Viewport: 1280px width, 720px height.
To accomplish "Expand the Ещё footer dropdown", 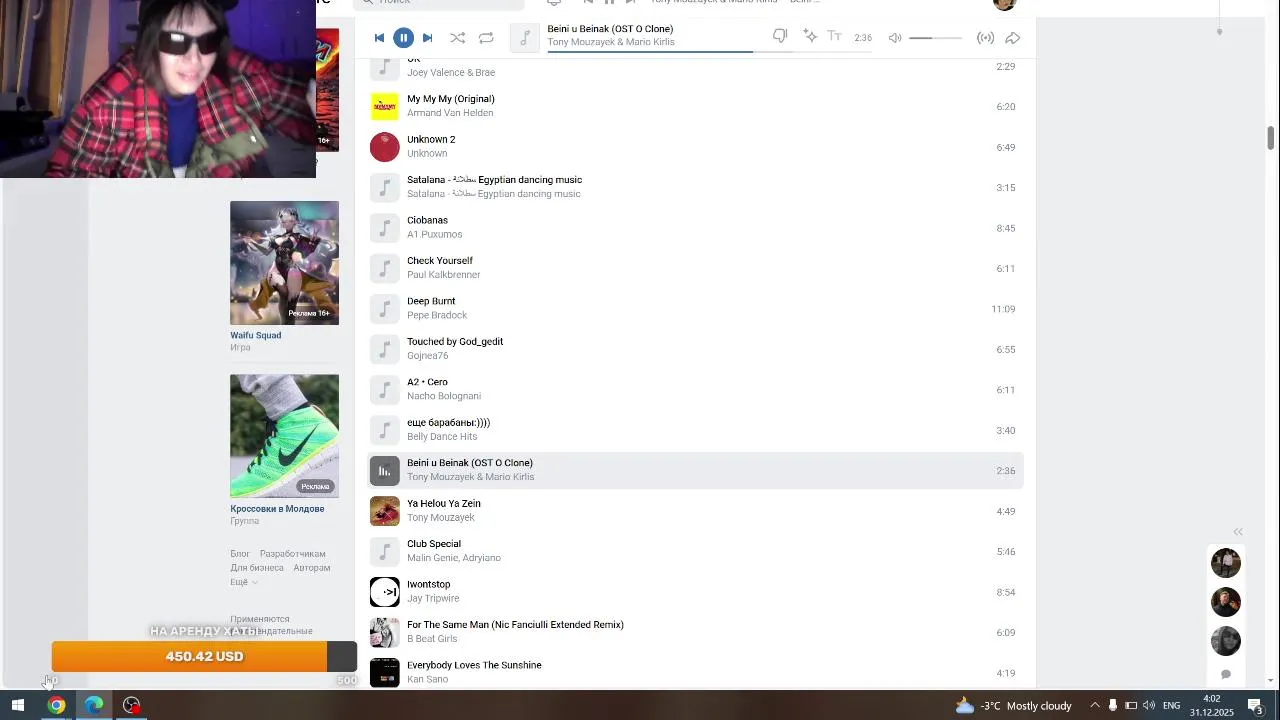I will (x=244, y=582).
